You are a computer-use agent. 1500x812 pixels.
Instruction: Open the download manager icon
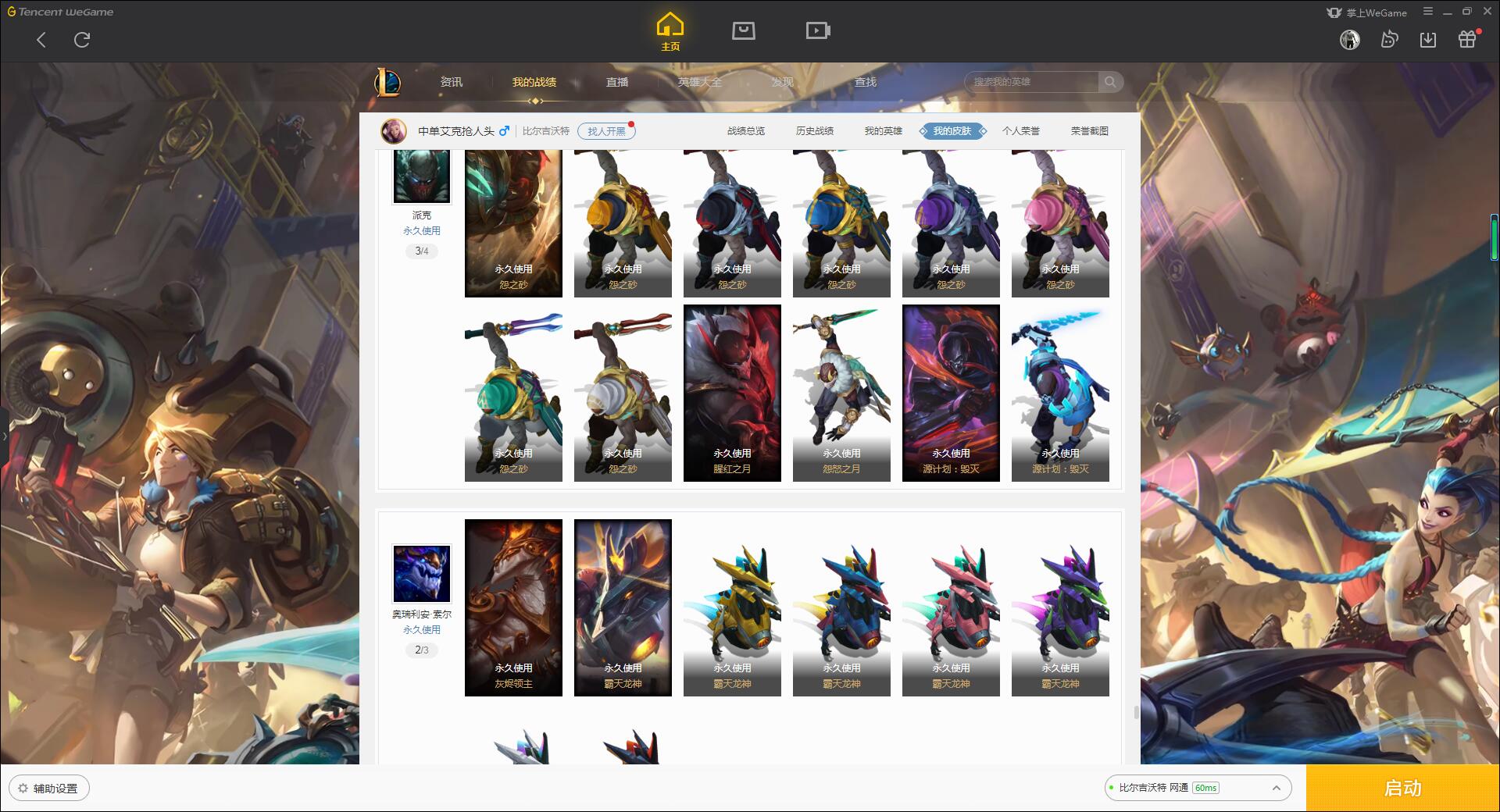(1428, 39)
